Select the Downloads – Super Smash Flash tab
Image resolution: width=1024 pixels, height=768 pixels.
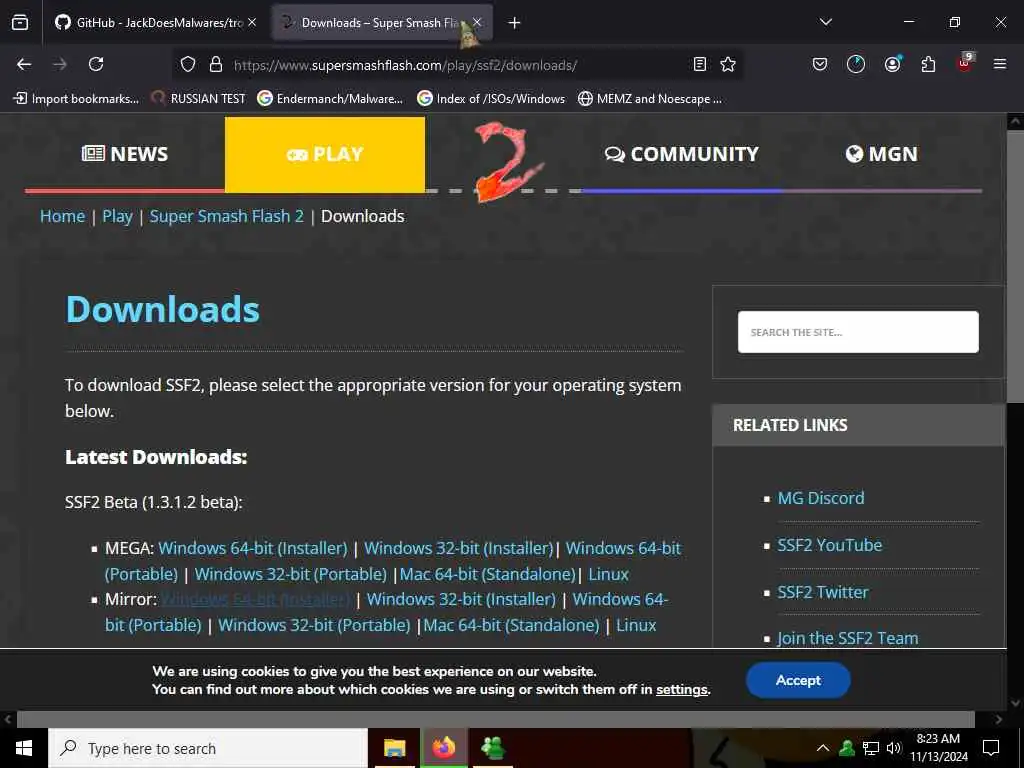(382, 23)
